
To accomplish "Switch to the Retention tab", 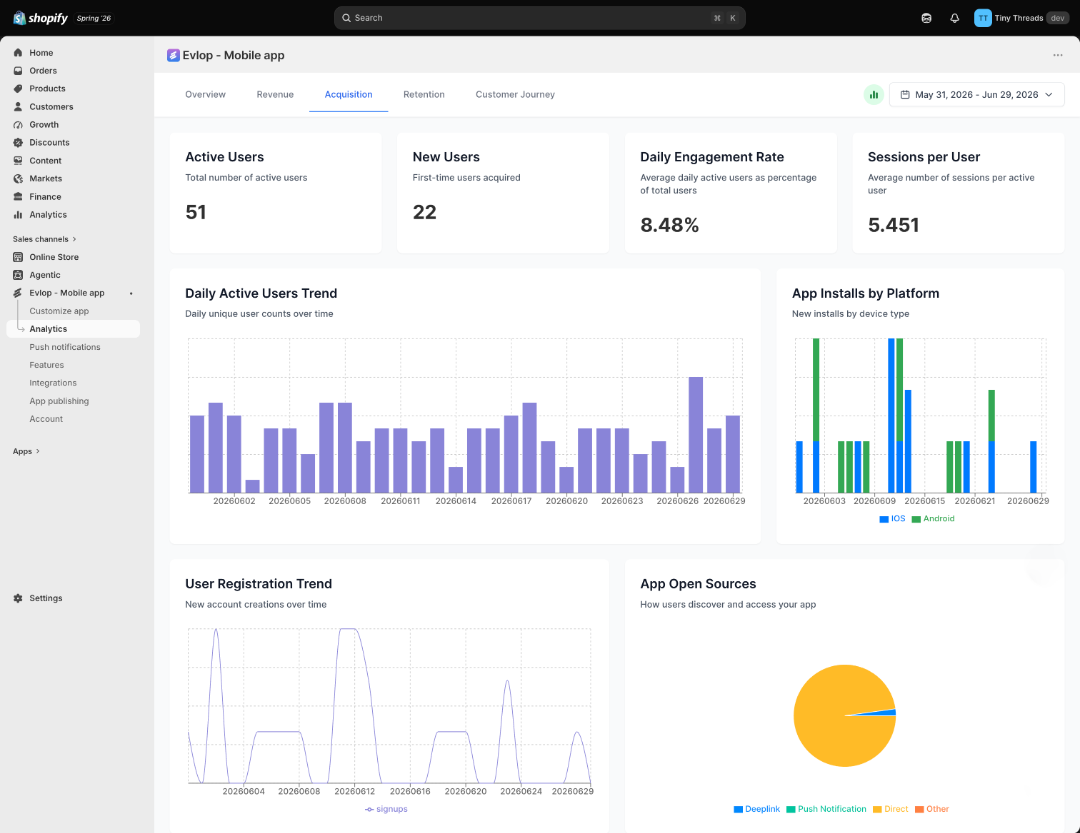I will [x=424, y=94].
